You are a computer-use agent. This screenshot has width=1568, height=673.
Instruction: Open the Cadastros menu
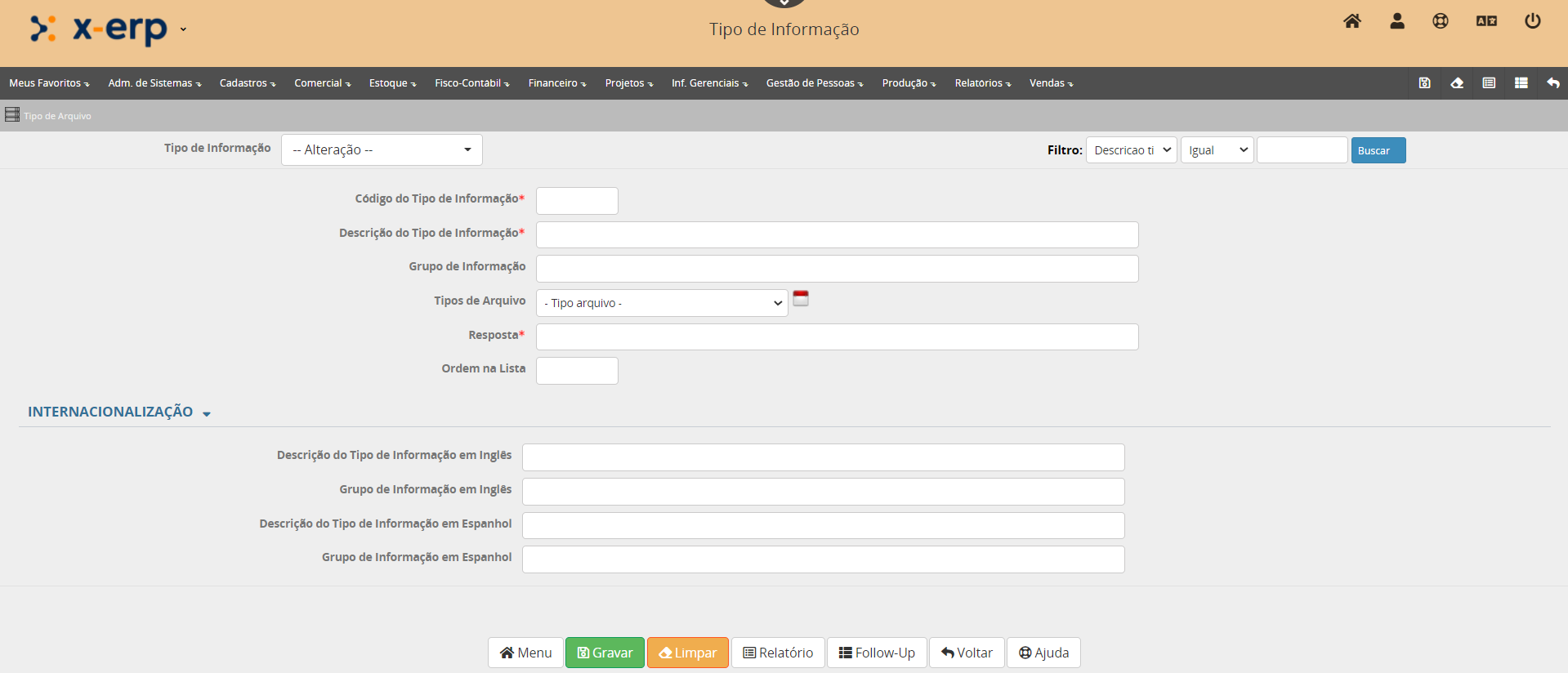point(247,83)
